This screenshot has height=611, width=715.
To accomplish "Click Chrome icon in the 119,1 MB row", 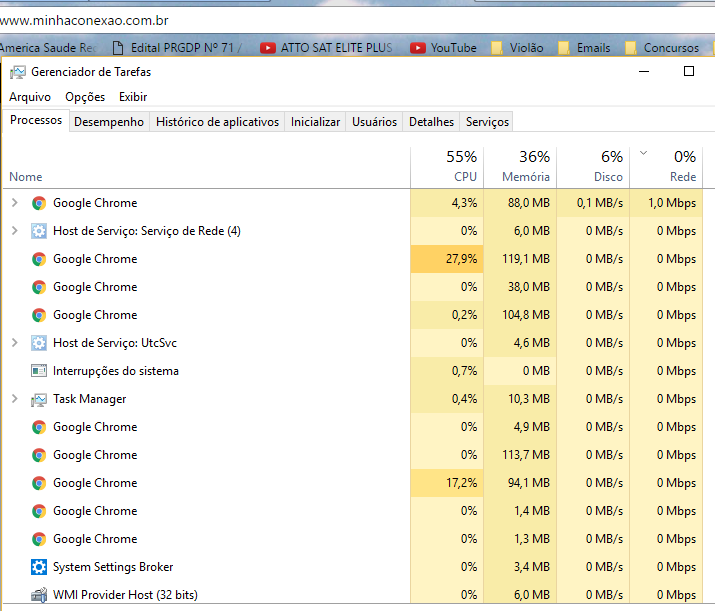I will 39,259.
